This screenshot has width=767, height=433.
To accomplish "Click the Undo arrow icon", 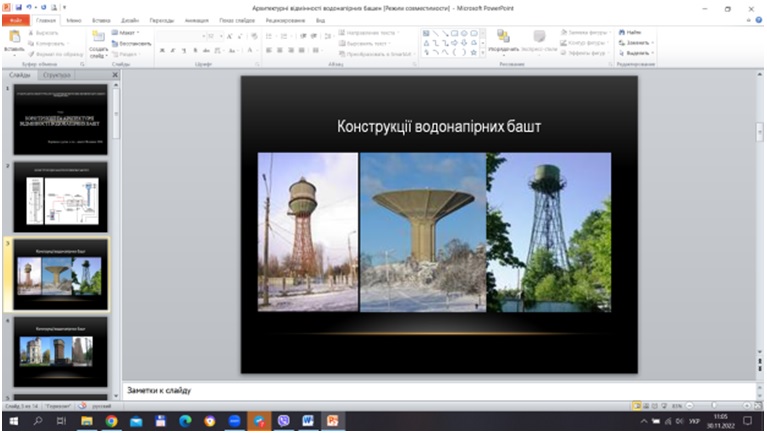I will [29, 8].
